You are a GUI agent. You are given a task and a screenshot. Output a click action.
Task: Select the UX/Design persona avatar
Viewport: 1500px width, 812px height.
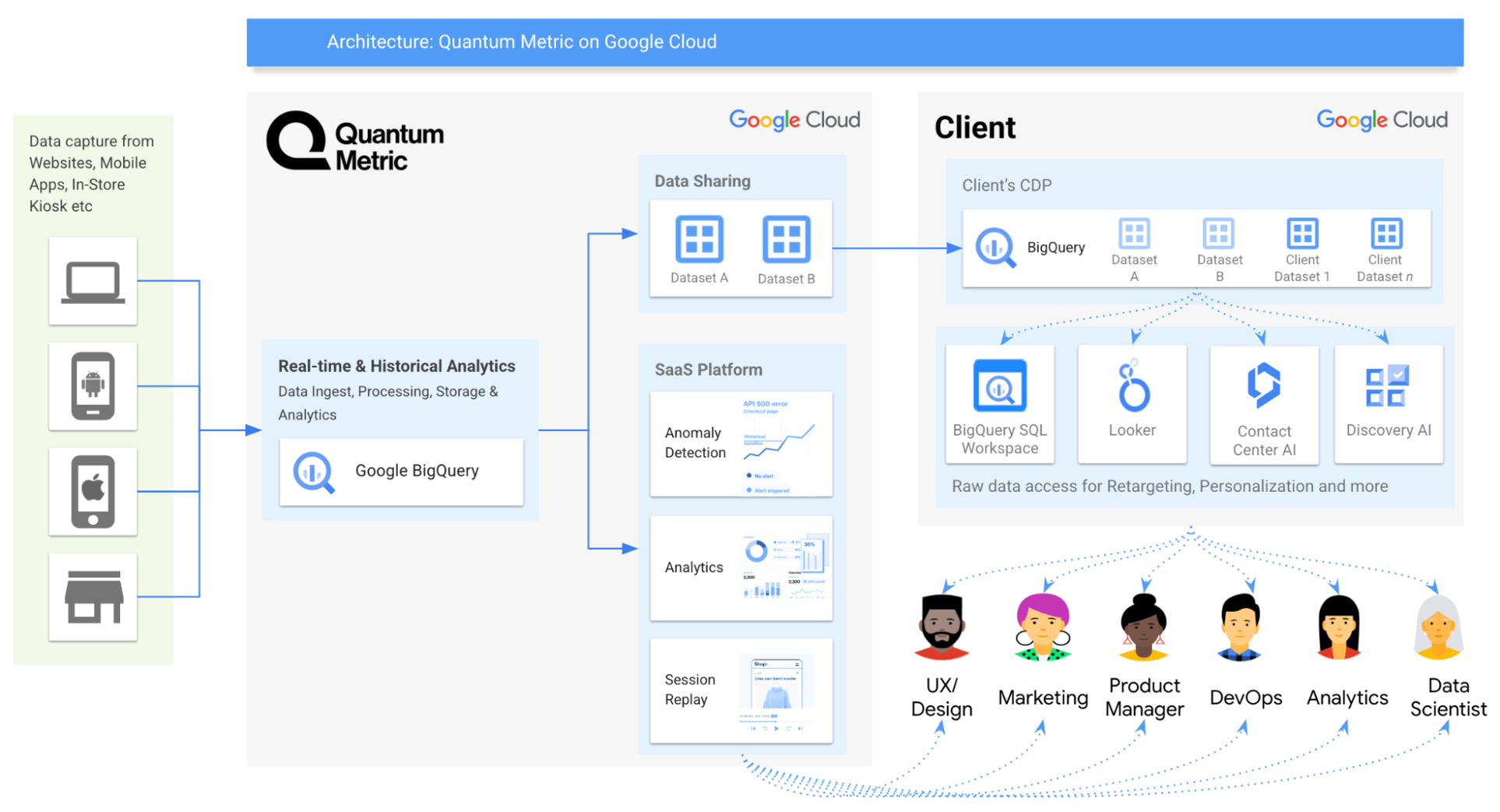[x=942, y=627]
